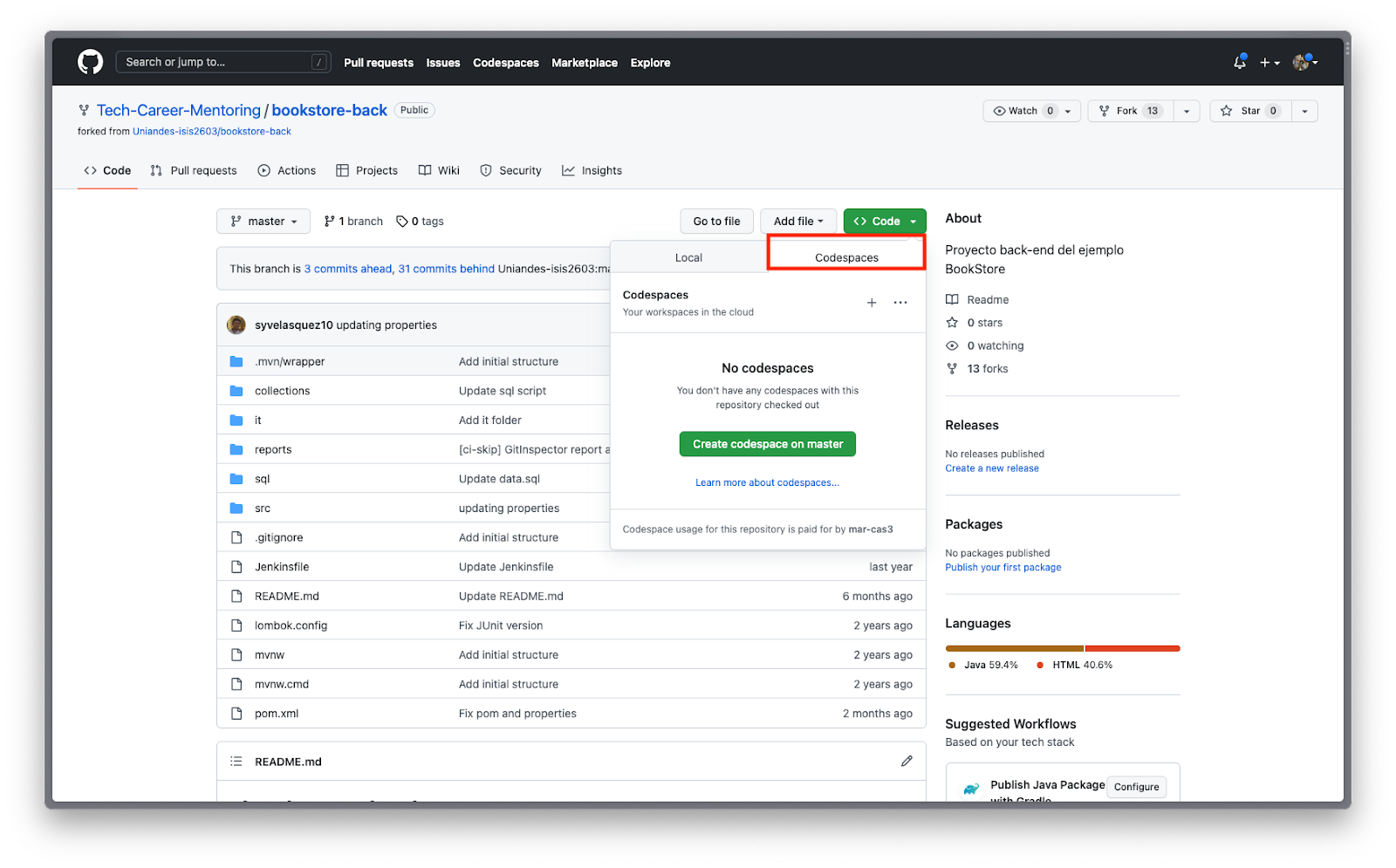Click the GitHub Octocat logo
The image size is (1396, 868).
coord(90,62)
